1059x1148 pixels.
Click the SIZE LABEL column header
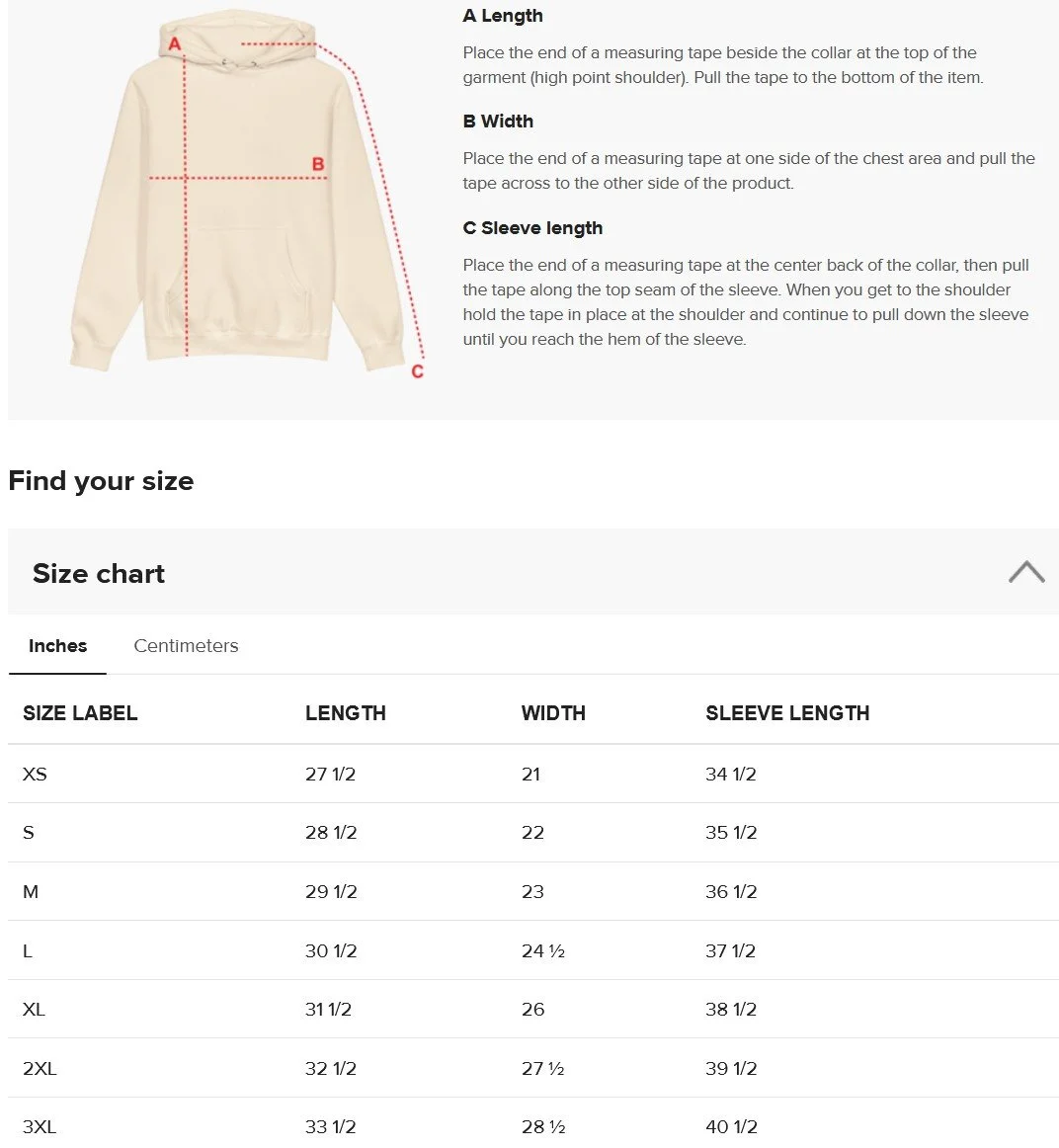pyautogui.click(x=80, y=713)
